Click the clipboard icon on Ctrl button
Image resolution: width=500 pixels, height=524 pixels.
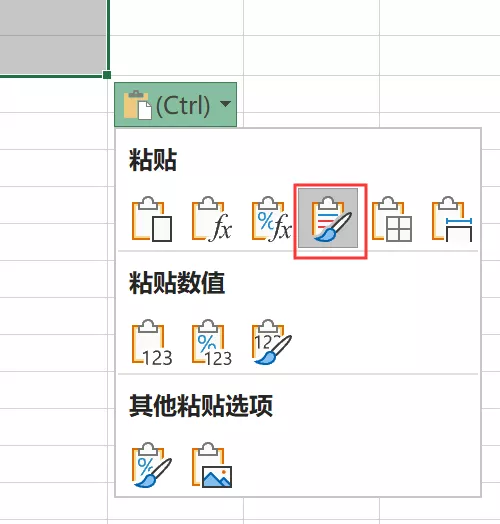137,105
